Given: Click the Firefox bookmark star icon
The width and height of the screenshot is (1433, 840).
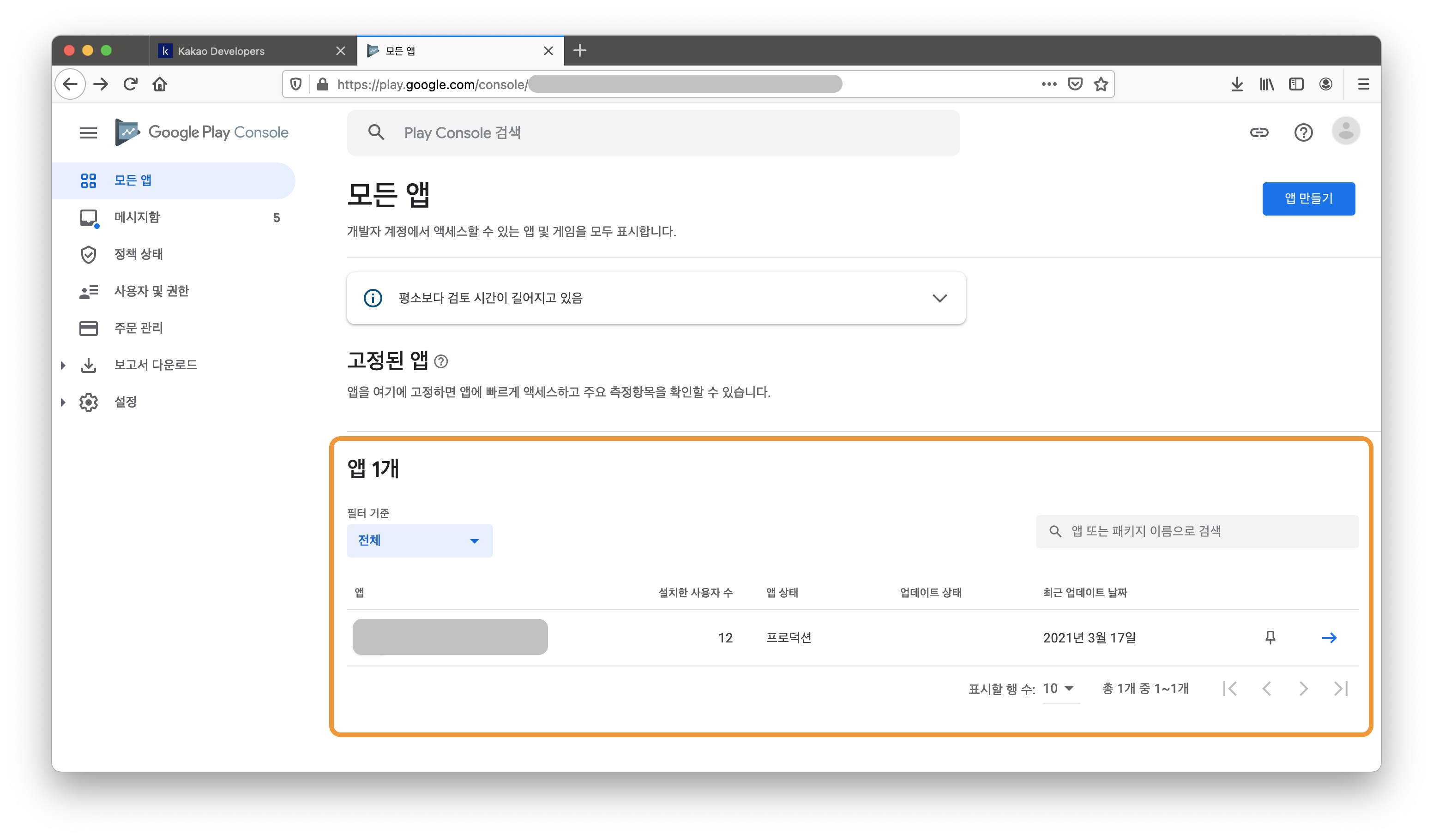Looking at the screenshot, I should point(1101,84).
